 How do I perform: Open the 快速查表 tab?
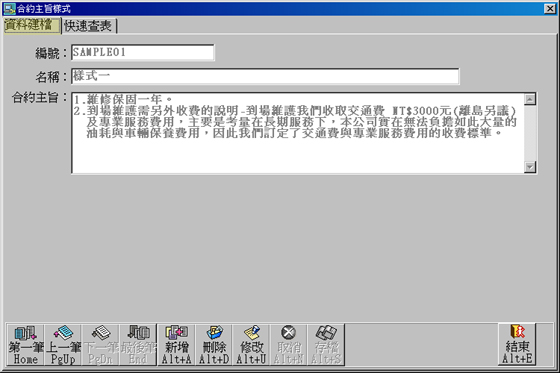coord(89,26)
